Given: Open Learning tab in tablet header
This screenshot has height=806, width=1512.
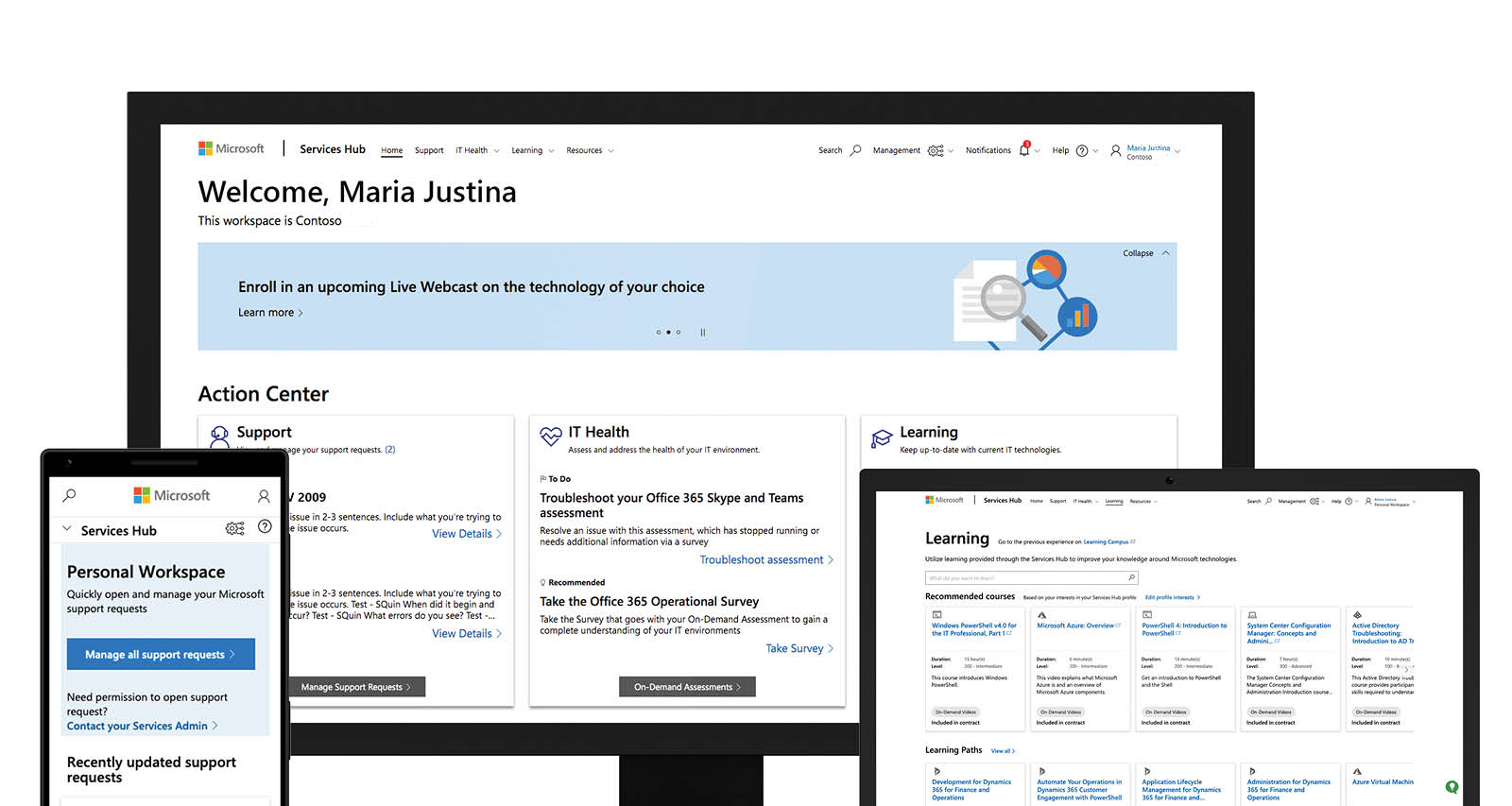Looking at the screenshot, I should (1114, 501).
